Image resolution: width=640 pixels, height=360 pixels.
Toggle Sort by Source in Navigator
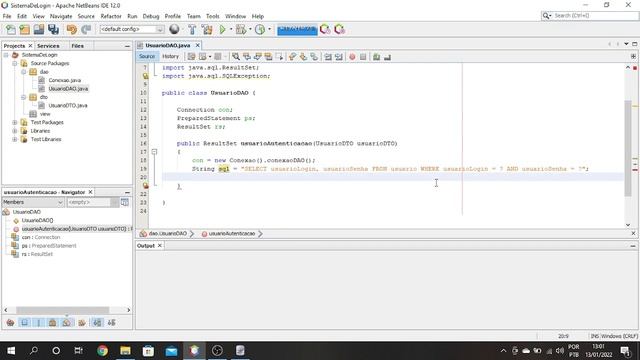[x=111, y=323]
